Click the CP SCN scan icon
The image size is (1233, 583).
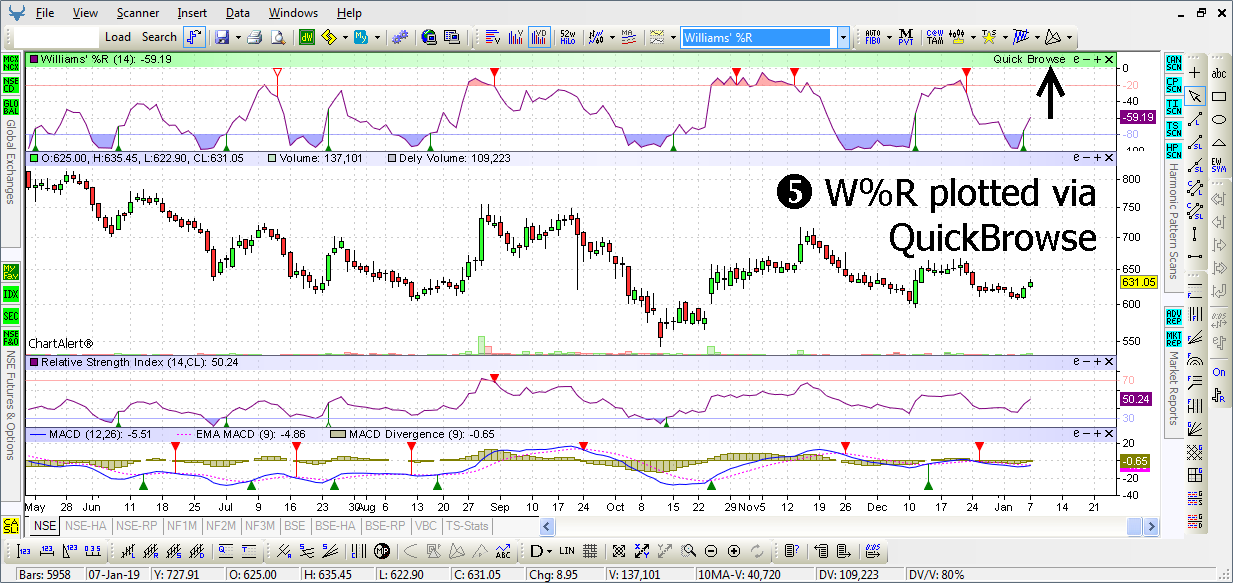1174,84
